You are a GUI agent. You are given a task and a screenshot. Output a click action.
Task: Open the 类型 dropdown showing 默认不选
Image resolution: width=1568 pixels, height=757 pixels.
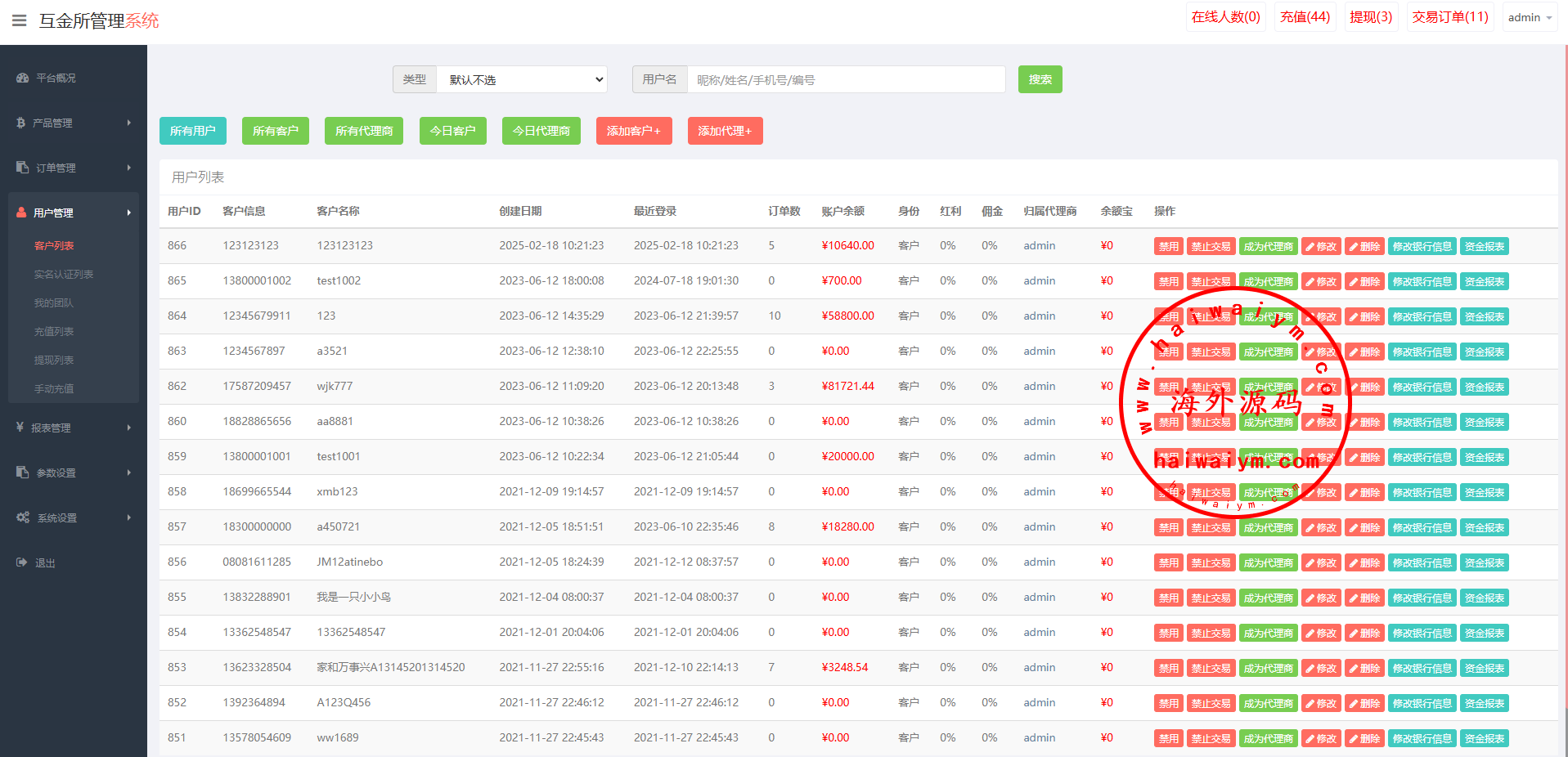522,79
